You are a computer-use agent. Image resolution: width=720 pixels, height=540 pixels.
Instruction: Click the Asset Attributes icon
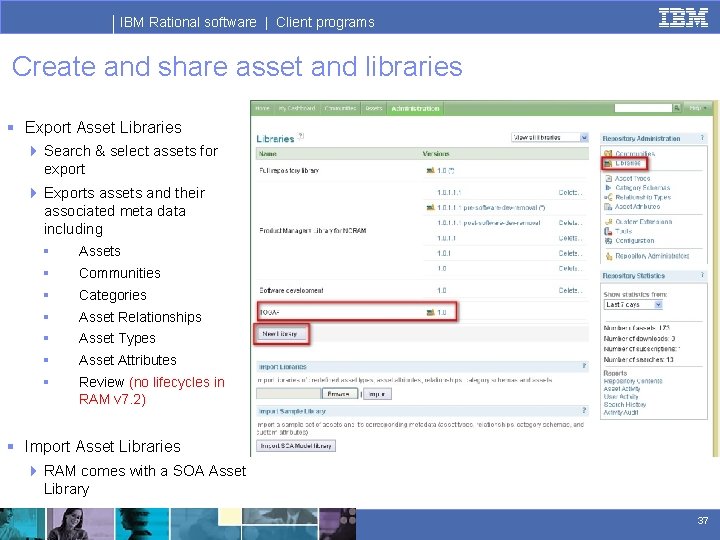608,207
